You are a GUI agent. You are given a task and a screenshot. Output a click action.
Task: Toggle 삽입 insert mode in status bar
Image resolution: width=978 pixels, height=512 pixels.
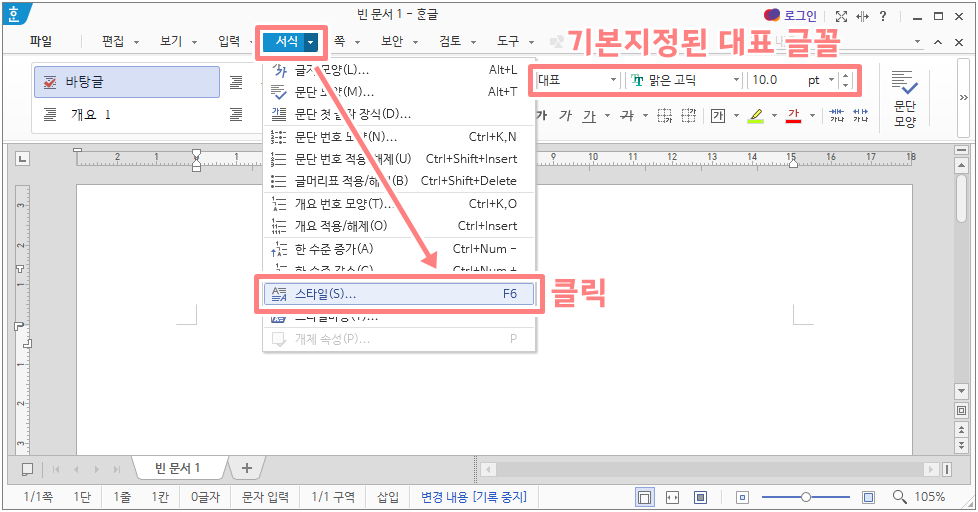click(387, 497)
